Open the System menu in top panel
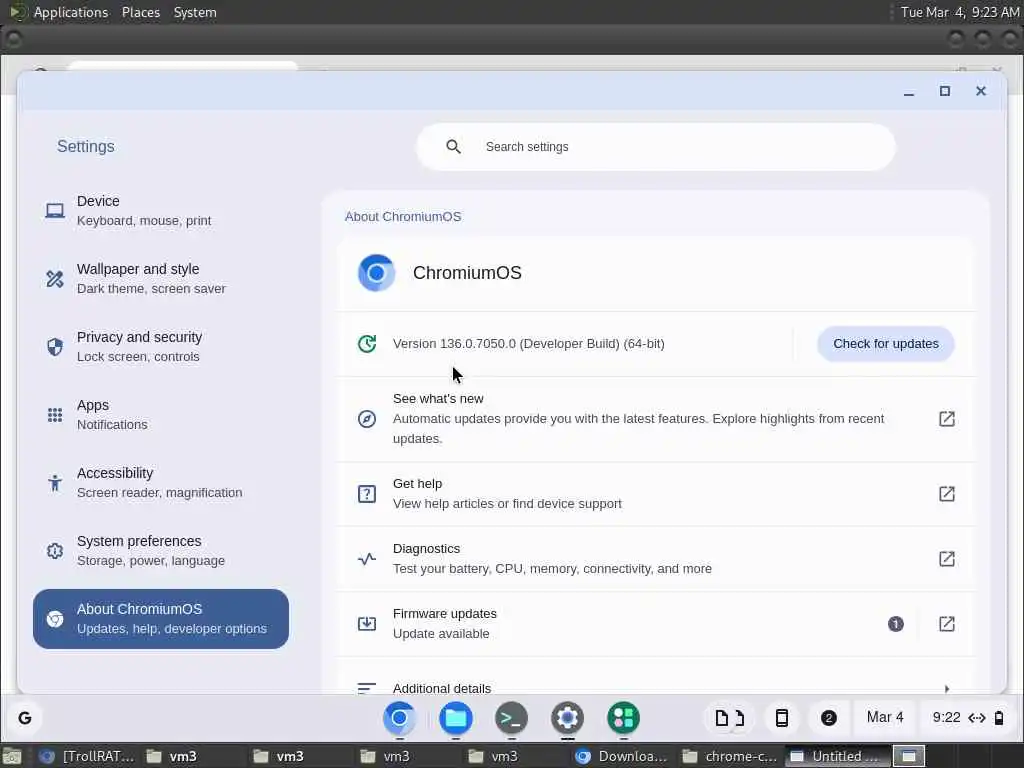 (195, 12)
